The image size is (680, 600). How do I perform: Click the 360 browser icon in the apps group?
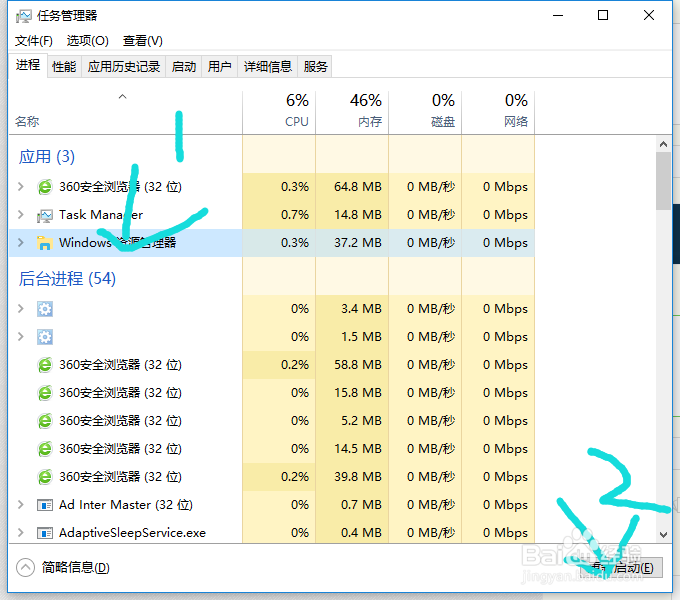click(45, 187)
